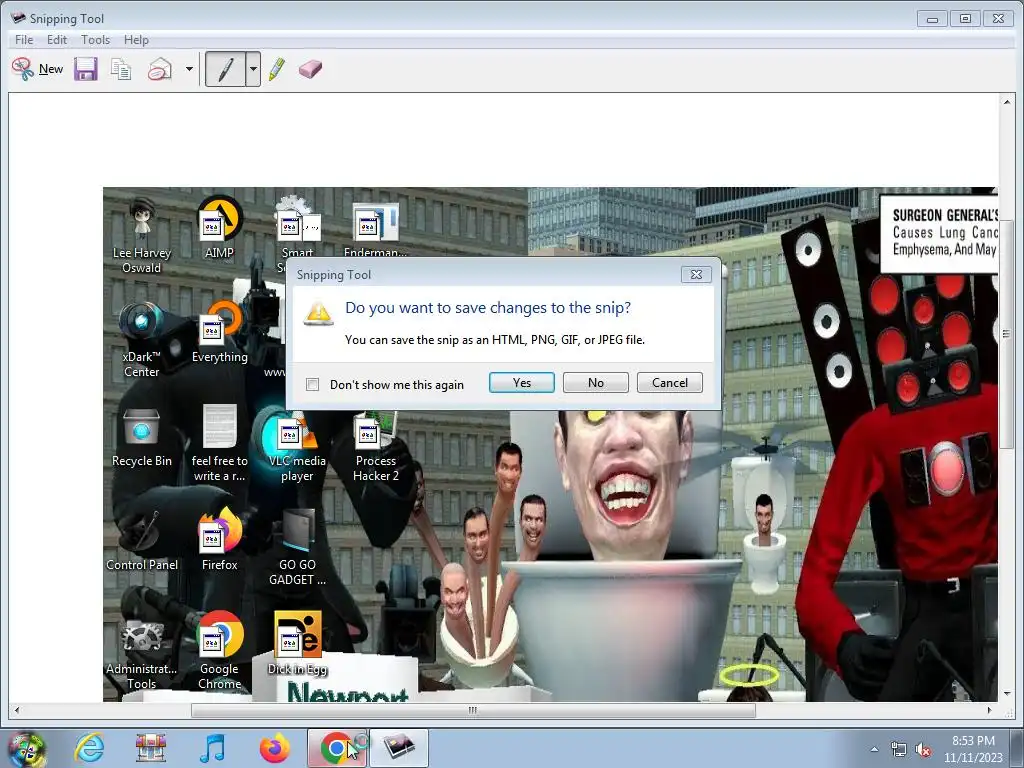Screen dimensions: 1024x768
Task: Click the Save Snip floppy icon
Action: coord(86,69)
